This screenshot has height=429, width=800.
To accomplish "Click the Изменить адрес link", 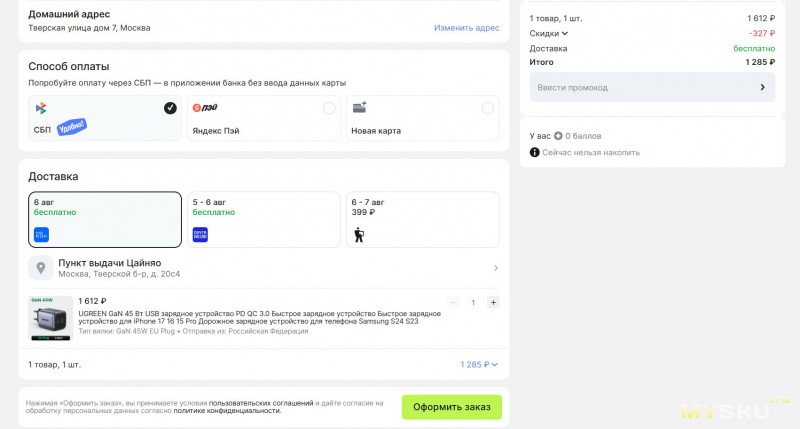I will 466,28.
